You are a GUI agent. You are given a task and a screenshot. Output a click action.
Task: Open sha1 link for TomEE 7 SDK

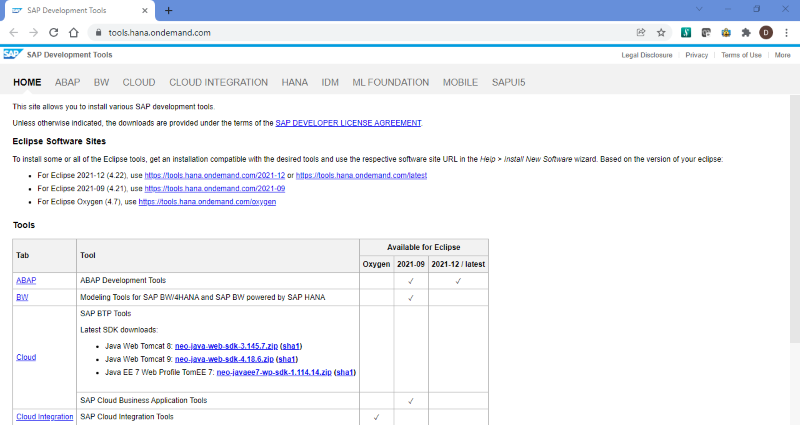[x=345, y=372]
